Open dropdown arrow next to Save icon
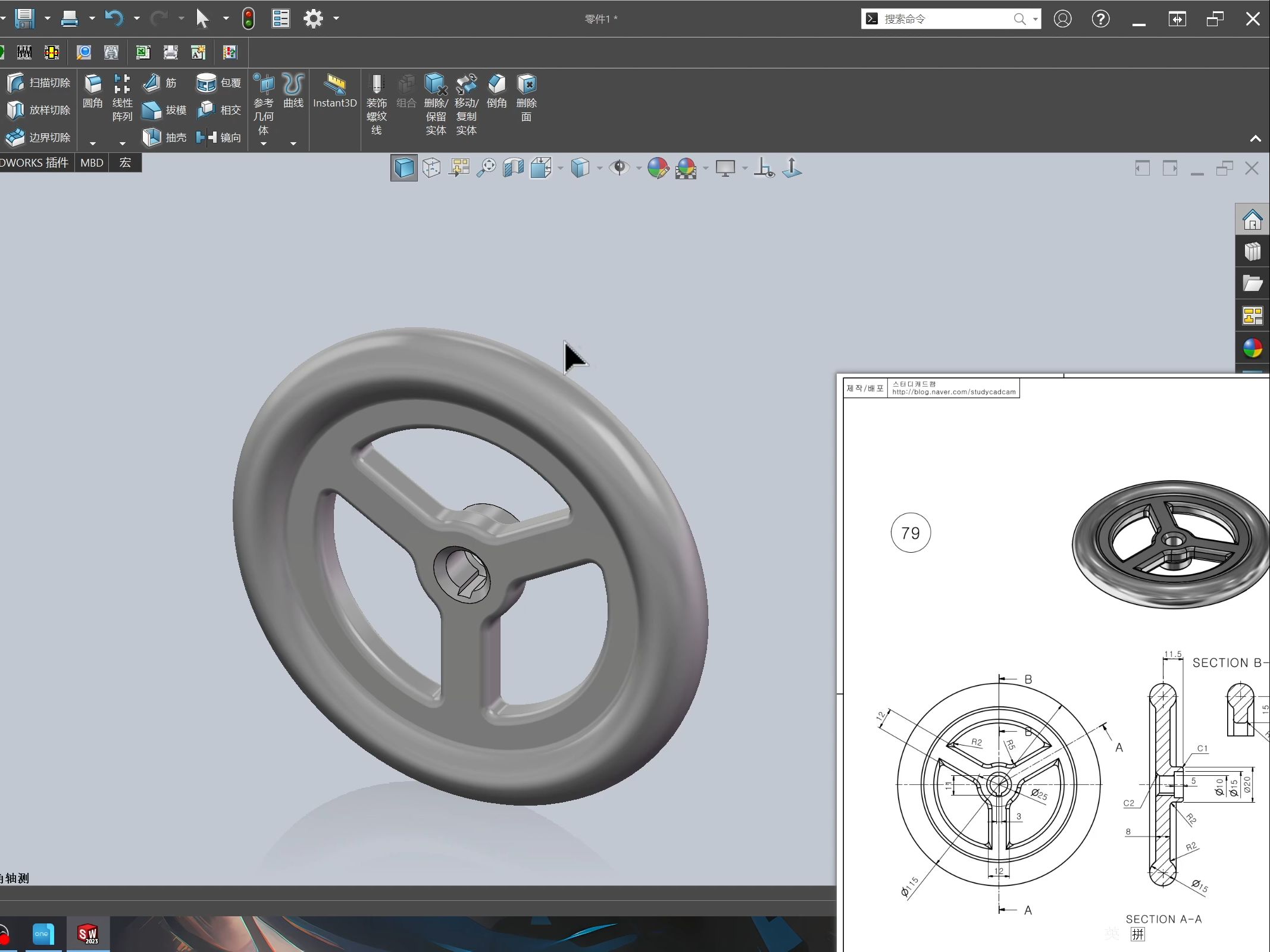Screen dimensions: 1270x952 click(47, 18)
